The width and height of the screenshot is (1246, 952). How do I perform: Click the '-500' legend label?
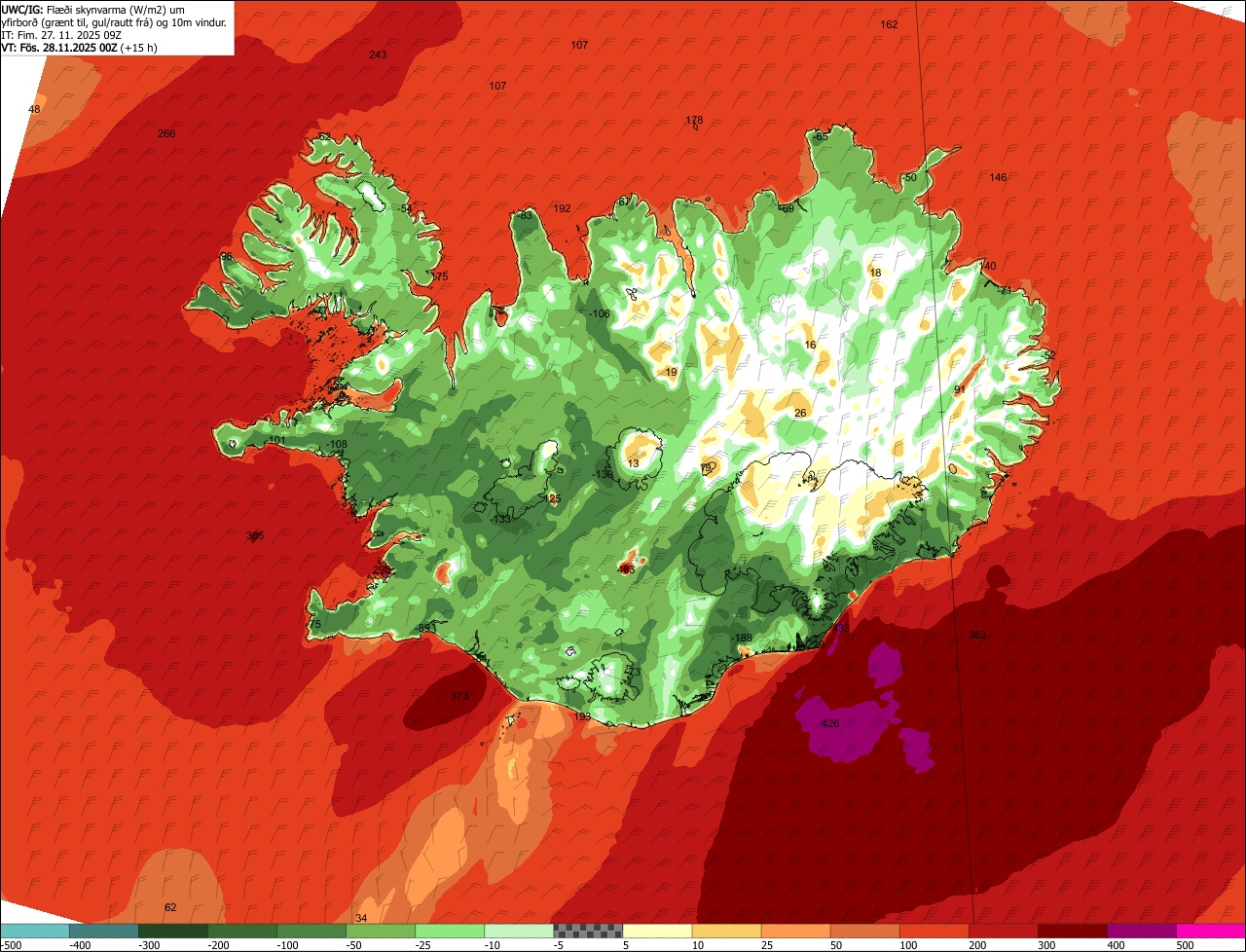pyautogui.click(x=13, y=944)
